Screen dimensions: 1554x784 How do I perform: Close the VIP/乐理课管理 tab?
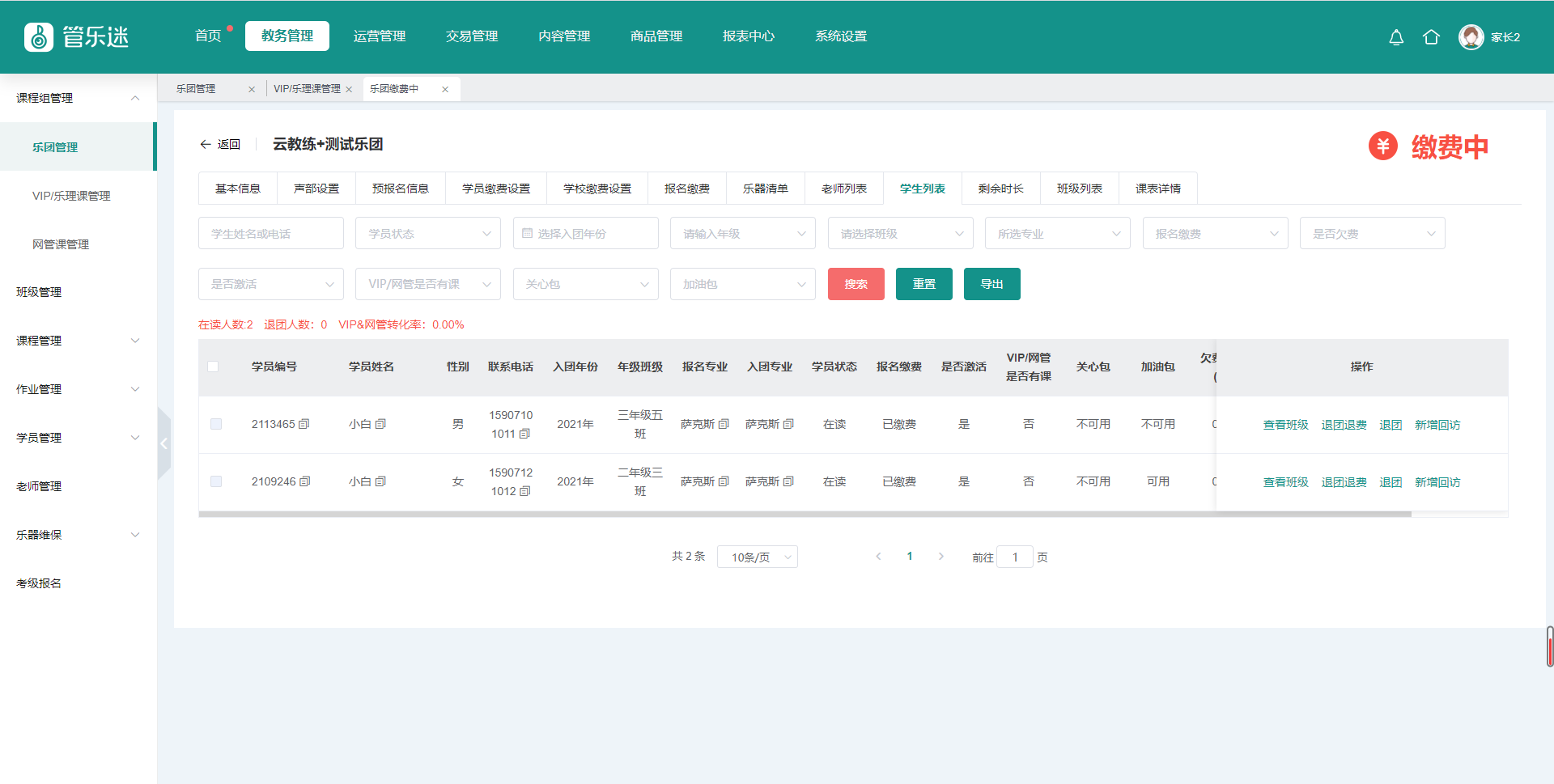(349, 89)
